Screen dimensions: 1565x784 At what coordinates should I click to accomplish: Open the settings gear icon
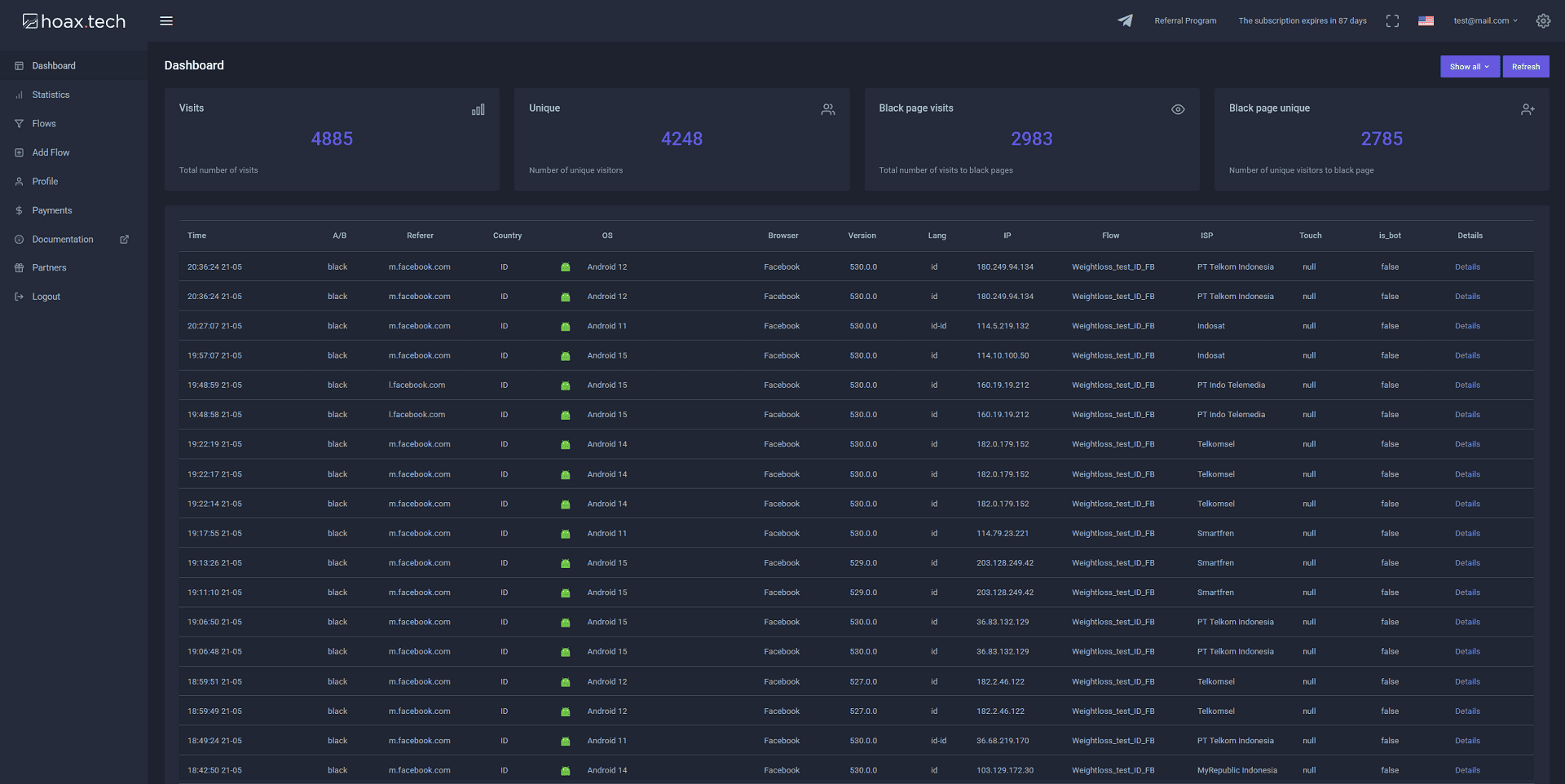point(1543,21)
